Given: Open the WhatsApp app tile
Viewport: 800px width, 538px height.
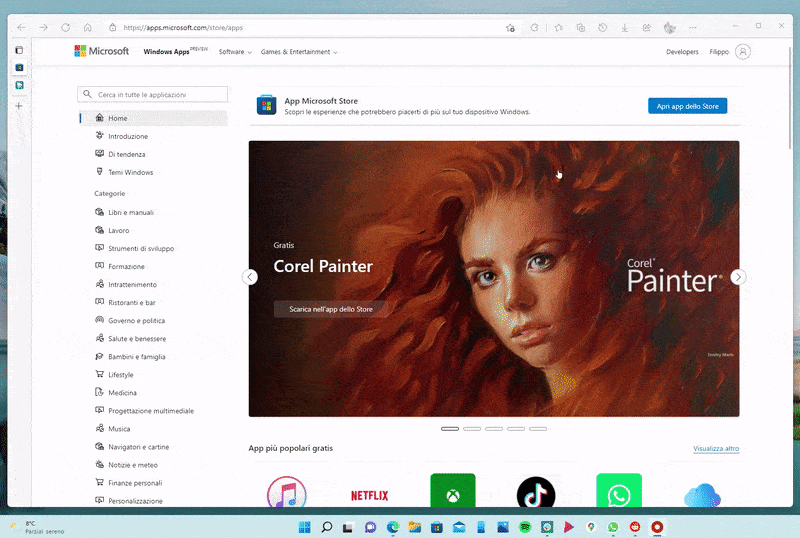Looking at the screenshot, I should click(619, 491).
